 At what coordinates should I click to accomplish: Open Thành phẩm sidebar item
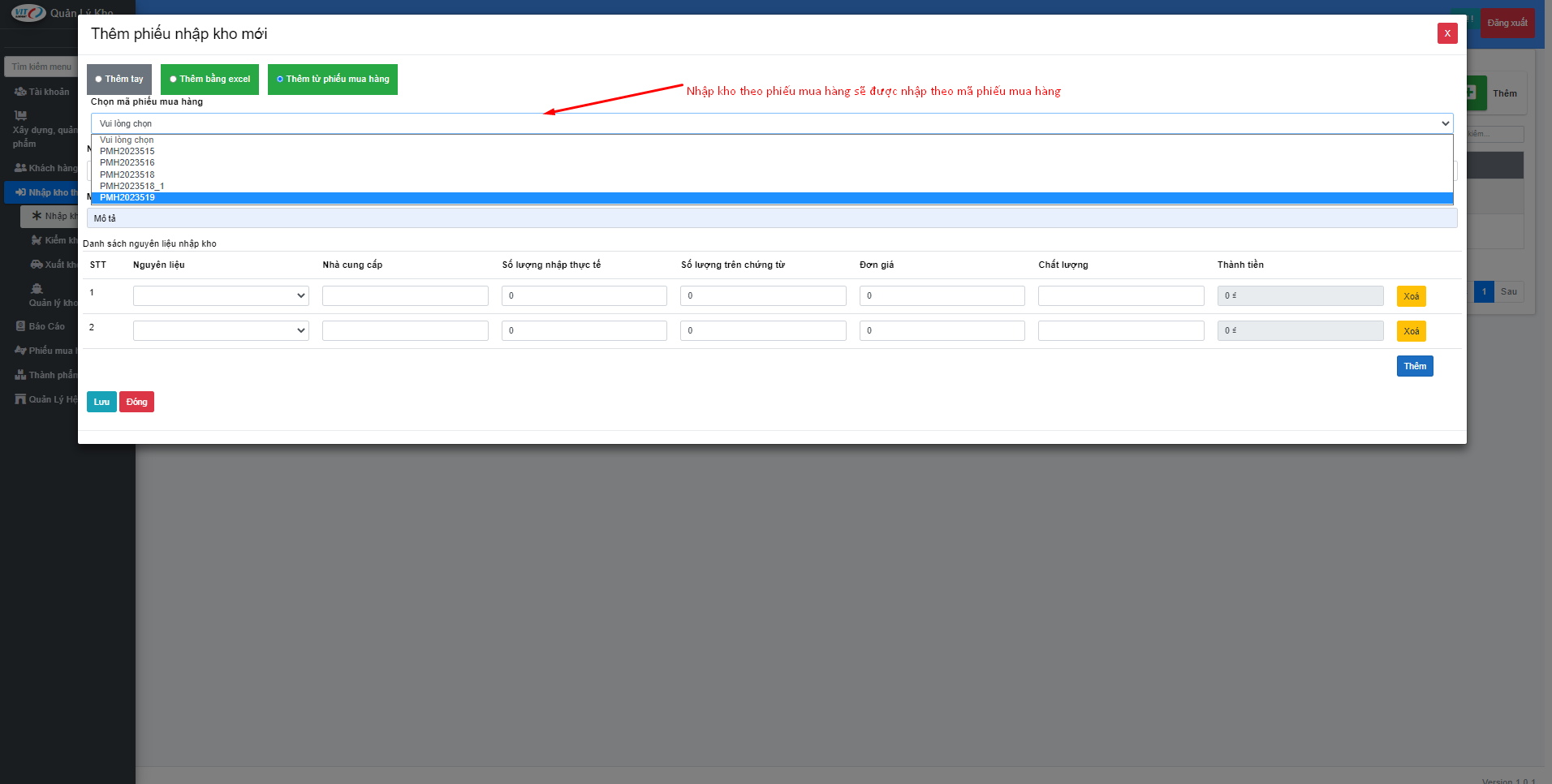click(x=45, y=375)
